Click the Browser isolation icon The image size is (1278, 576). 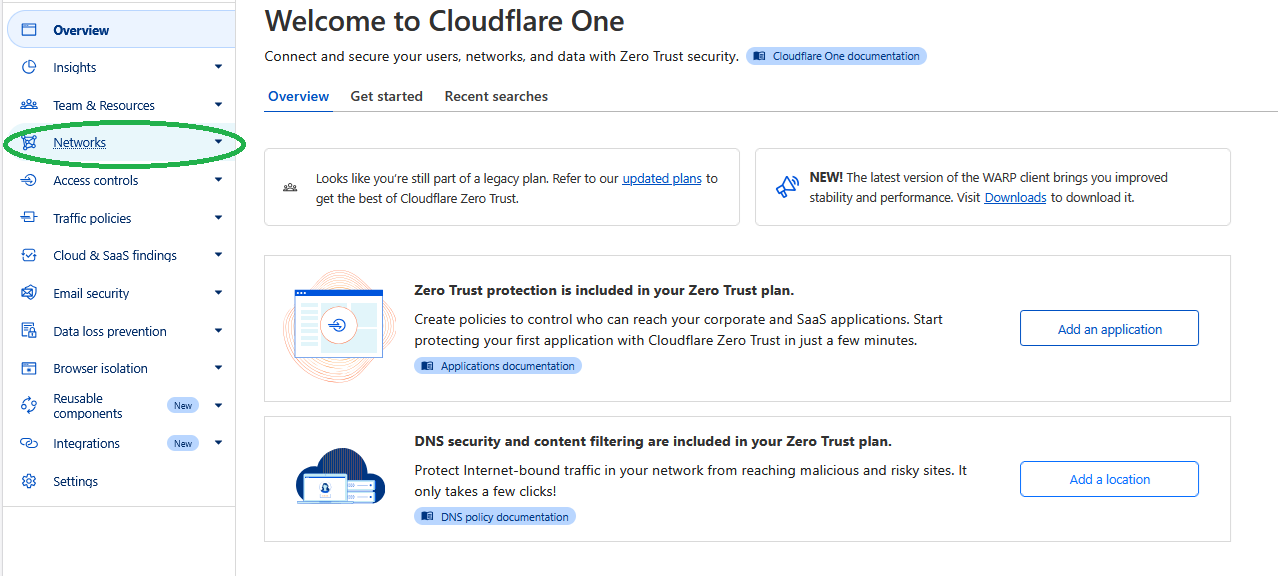(29, 368)
